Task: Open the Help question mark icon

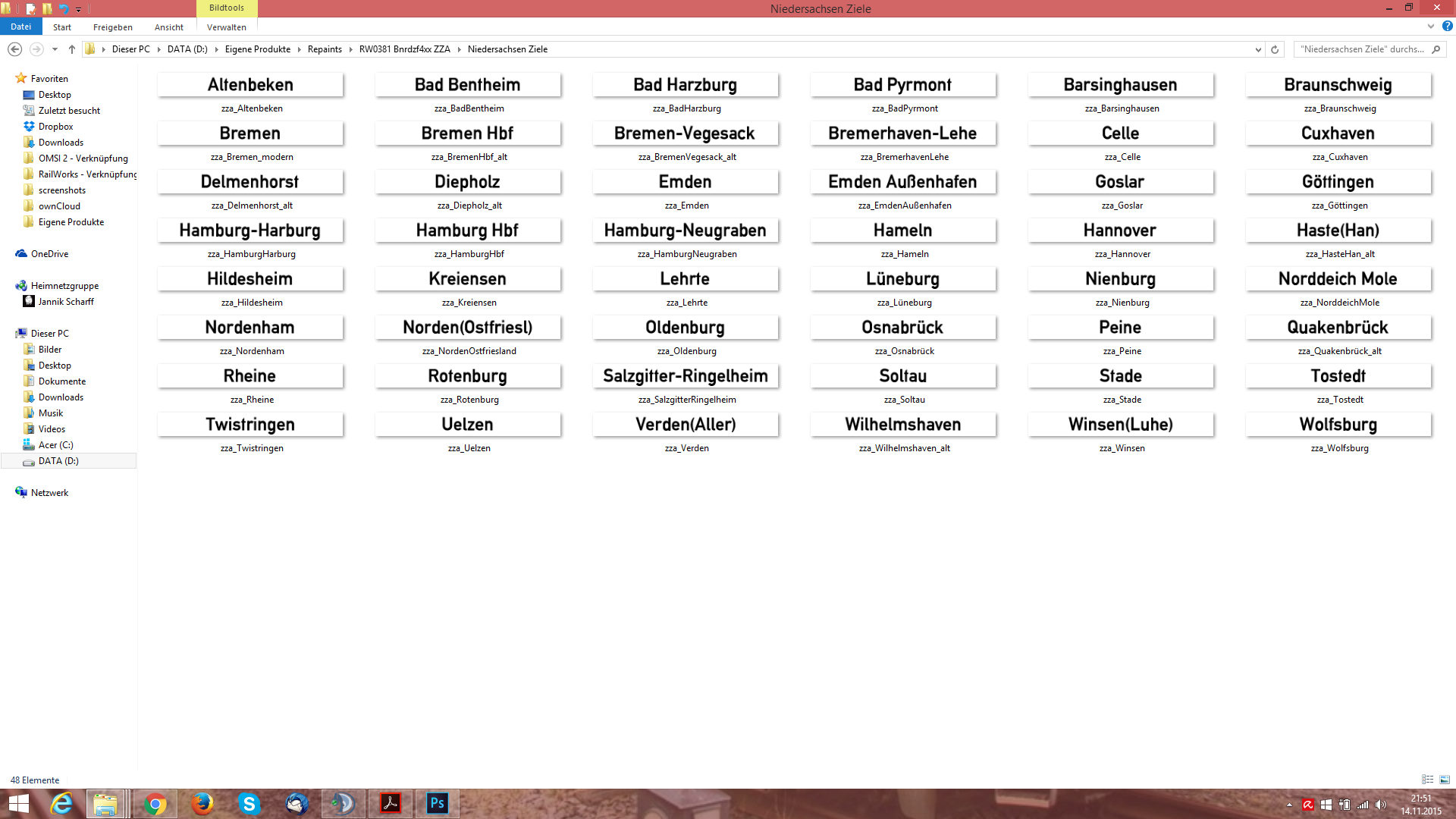Action: pyautogui.click(x=1447, y=27)
